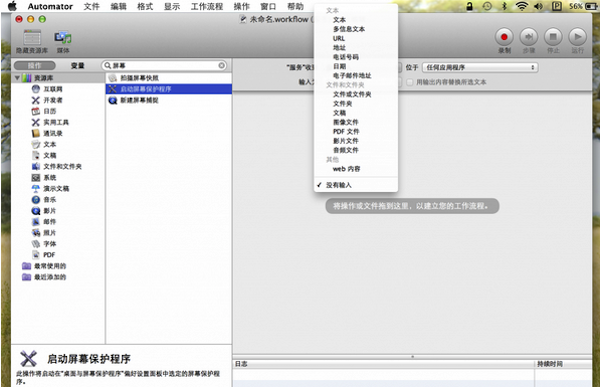Screen dimensions: 600x387
Task: Select the 文稿 library category
Action: tap(49, 155)
